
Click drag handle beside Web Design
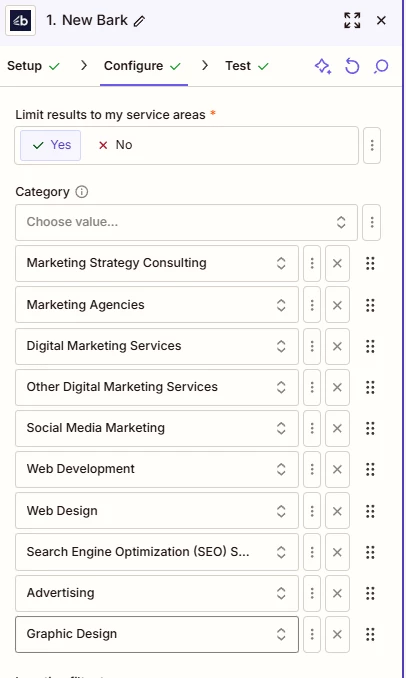pyautogui.click(x=370, y=511)
